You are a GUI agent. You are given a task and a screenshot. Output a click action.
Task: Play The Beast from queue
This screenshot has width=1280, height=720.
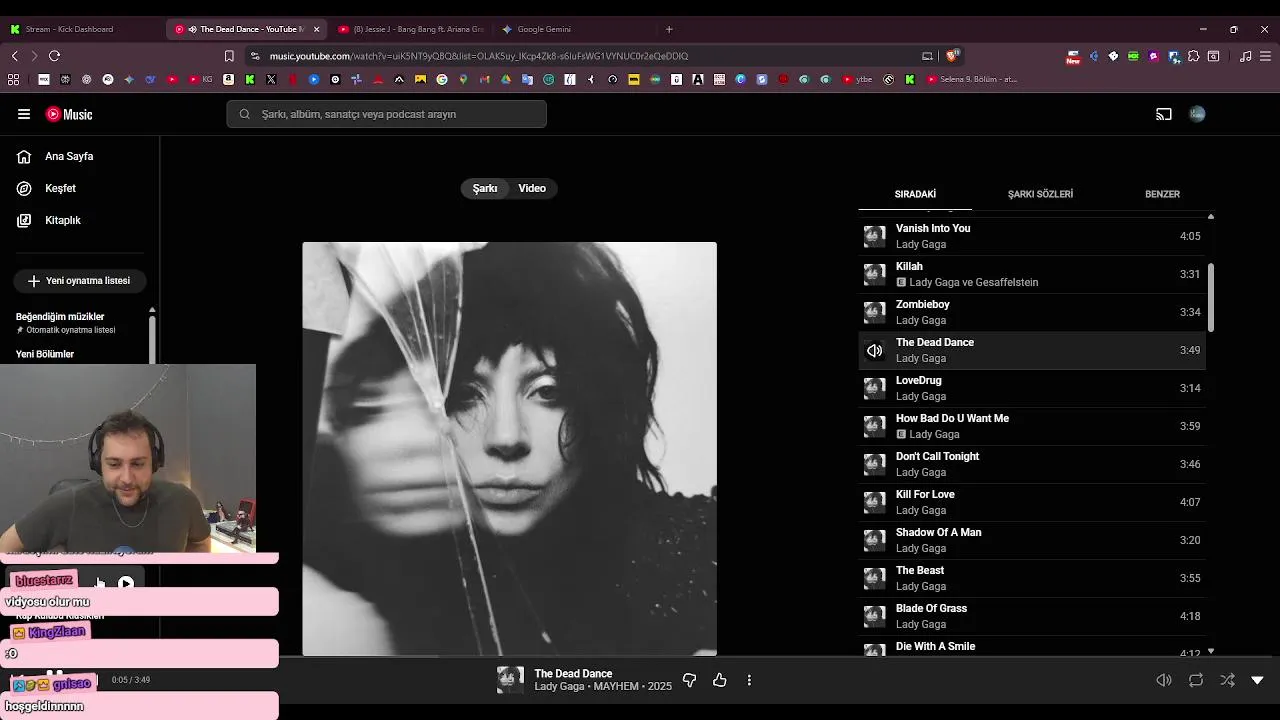1032,578
